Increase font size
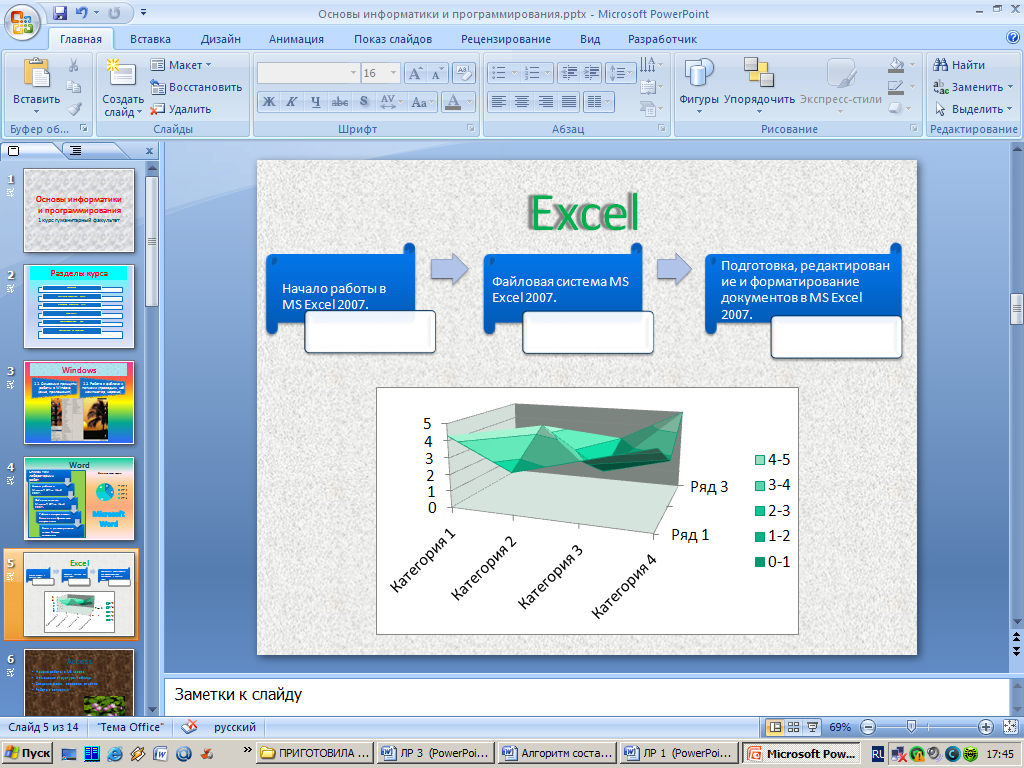Image resolution: width=1024 pixels, height=768 pixels. 415,73
